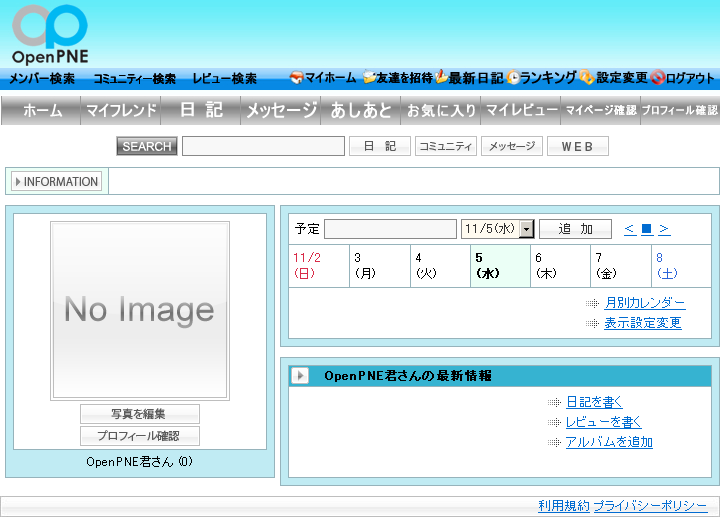
Task: Open プライバシーポリシー footer link
Action: pyautogui.click(x=650, y=506)
